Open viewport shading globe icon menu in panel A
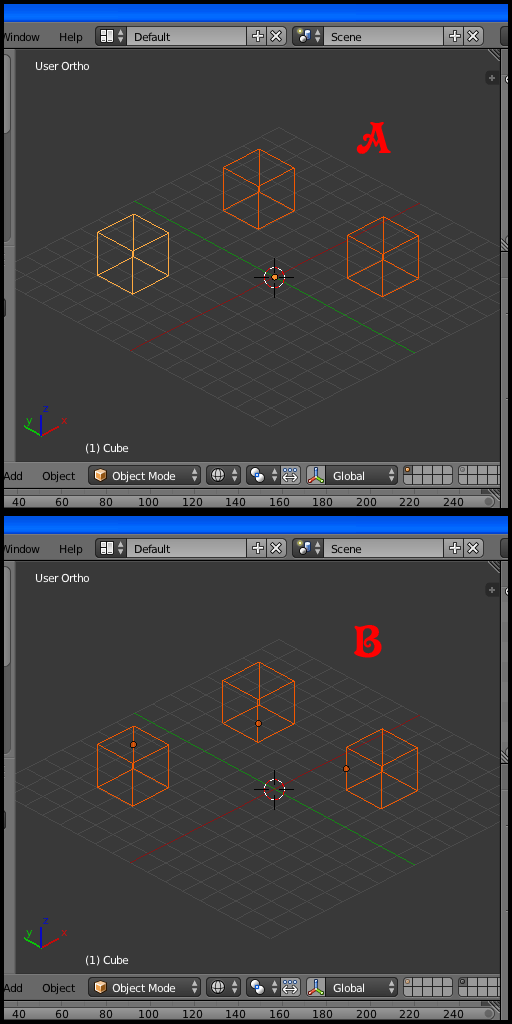Image resolution: width=512 pixels, height=1024 pixels. [x=223, y=475]
